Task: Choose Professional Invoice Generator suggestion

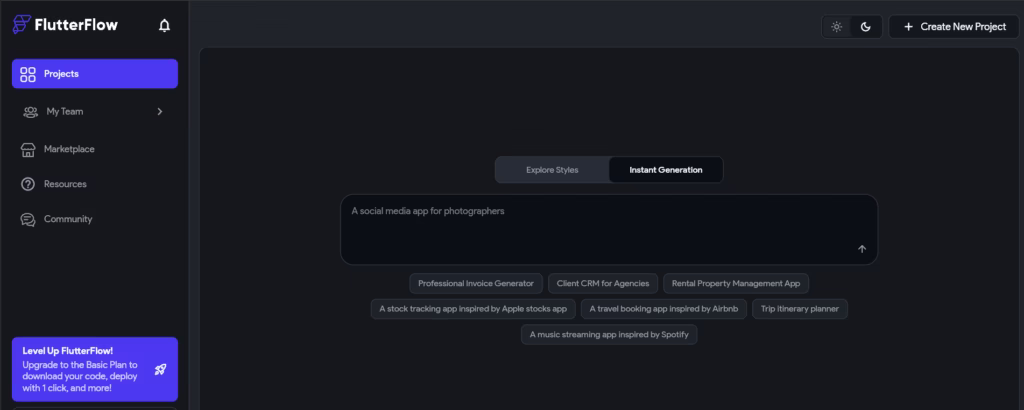Action: click(x=476, y=283)
